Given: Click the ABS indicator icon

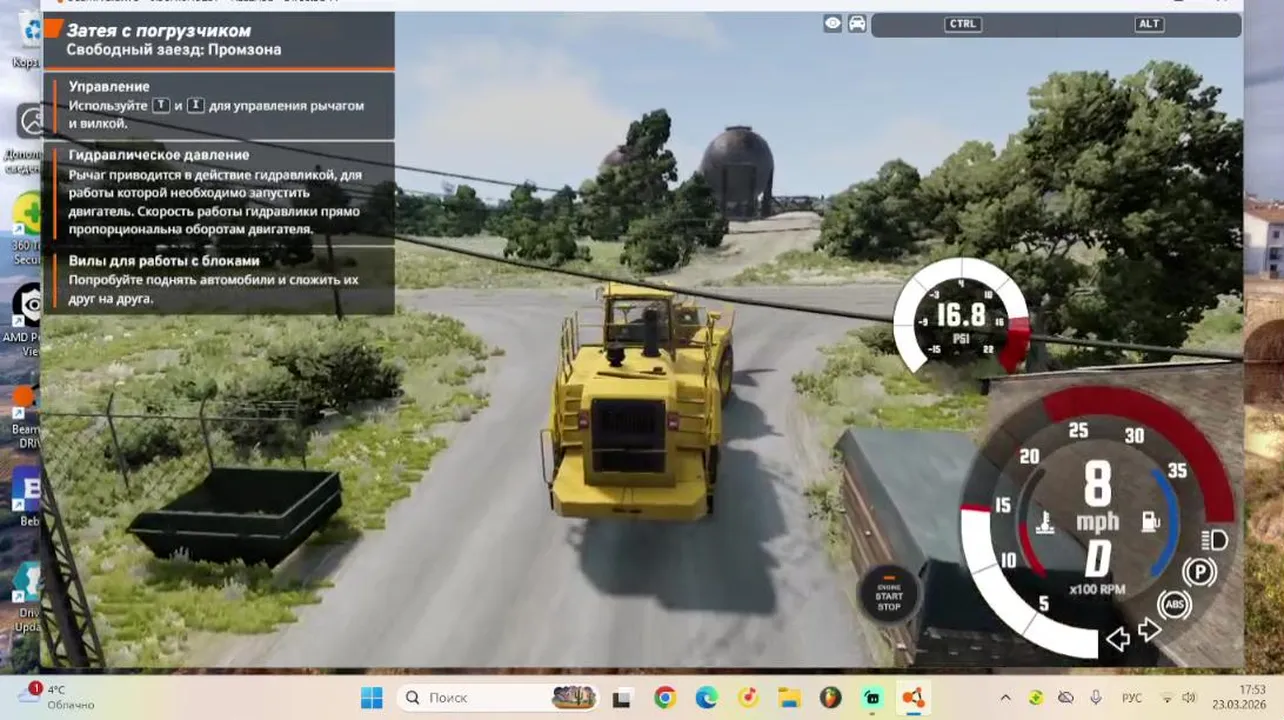Looking at the screenshot, I should tap(1175, 605).
